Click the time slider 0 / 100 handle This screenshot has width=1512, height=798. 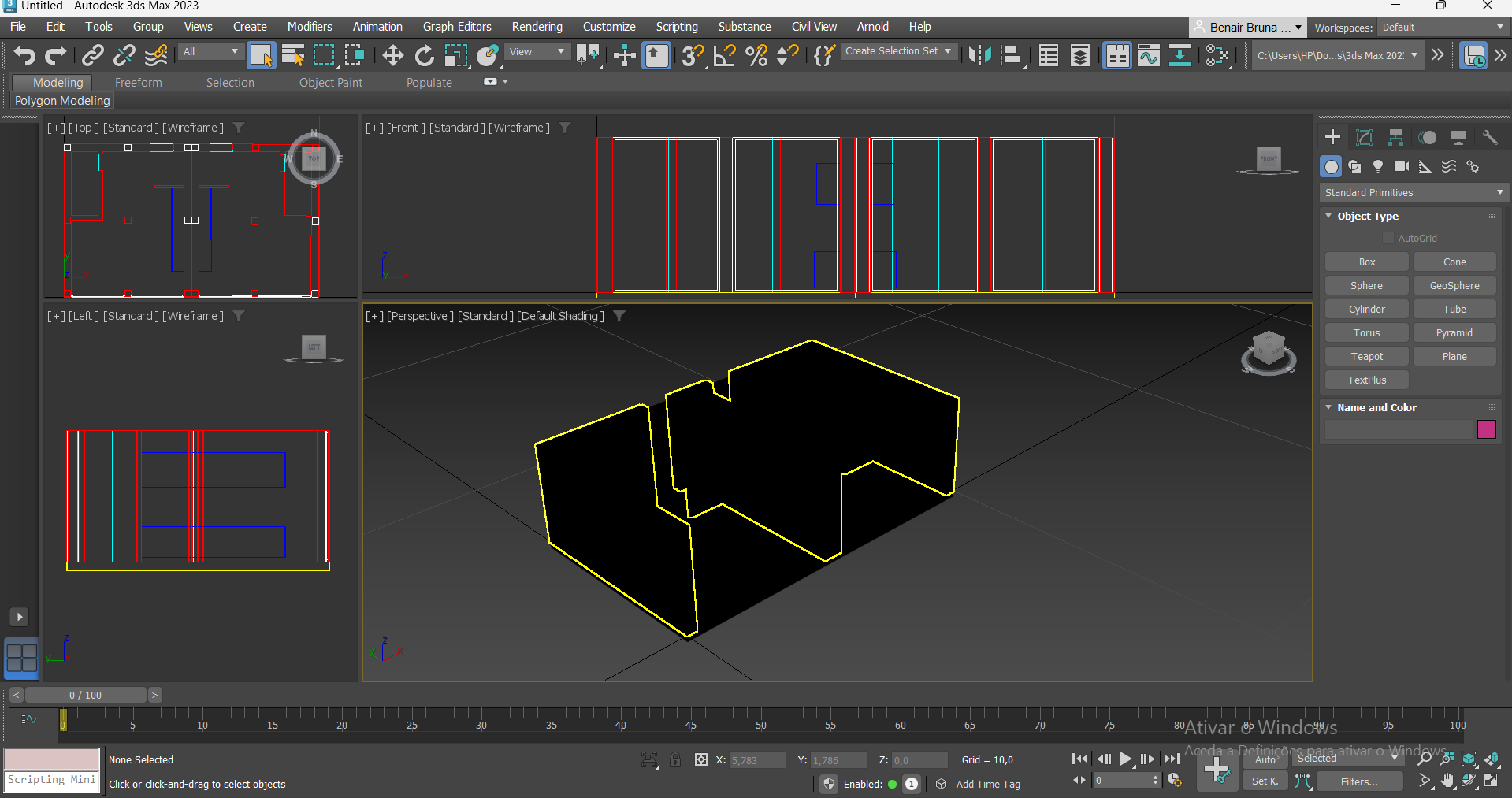pyautogui.click(x=85, y=695)
